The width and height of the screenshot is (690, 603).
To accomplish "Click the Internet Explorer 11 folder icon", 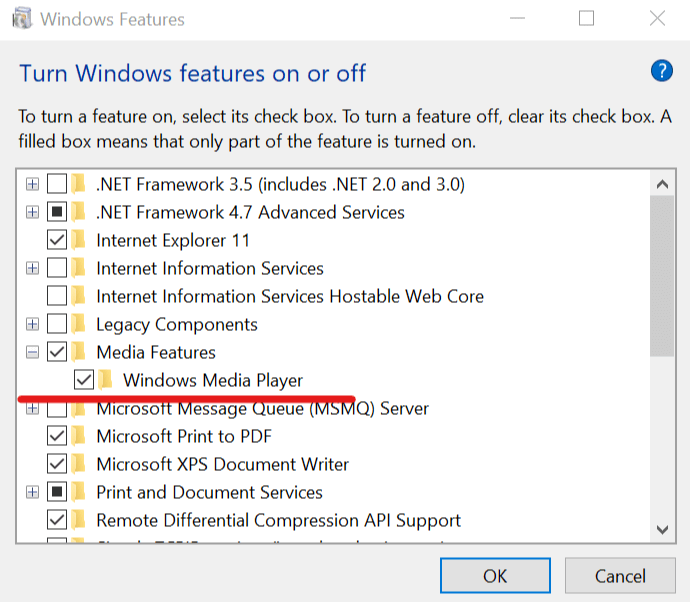I will tap(78, 240).
